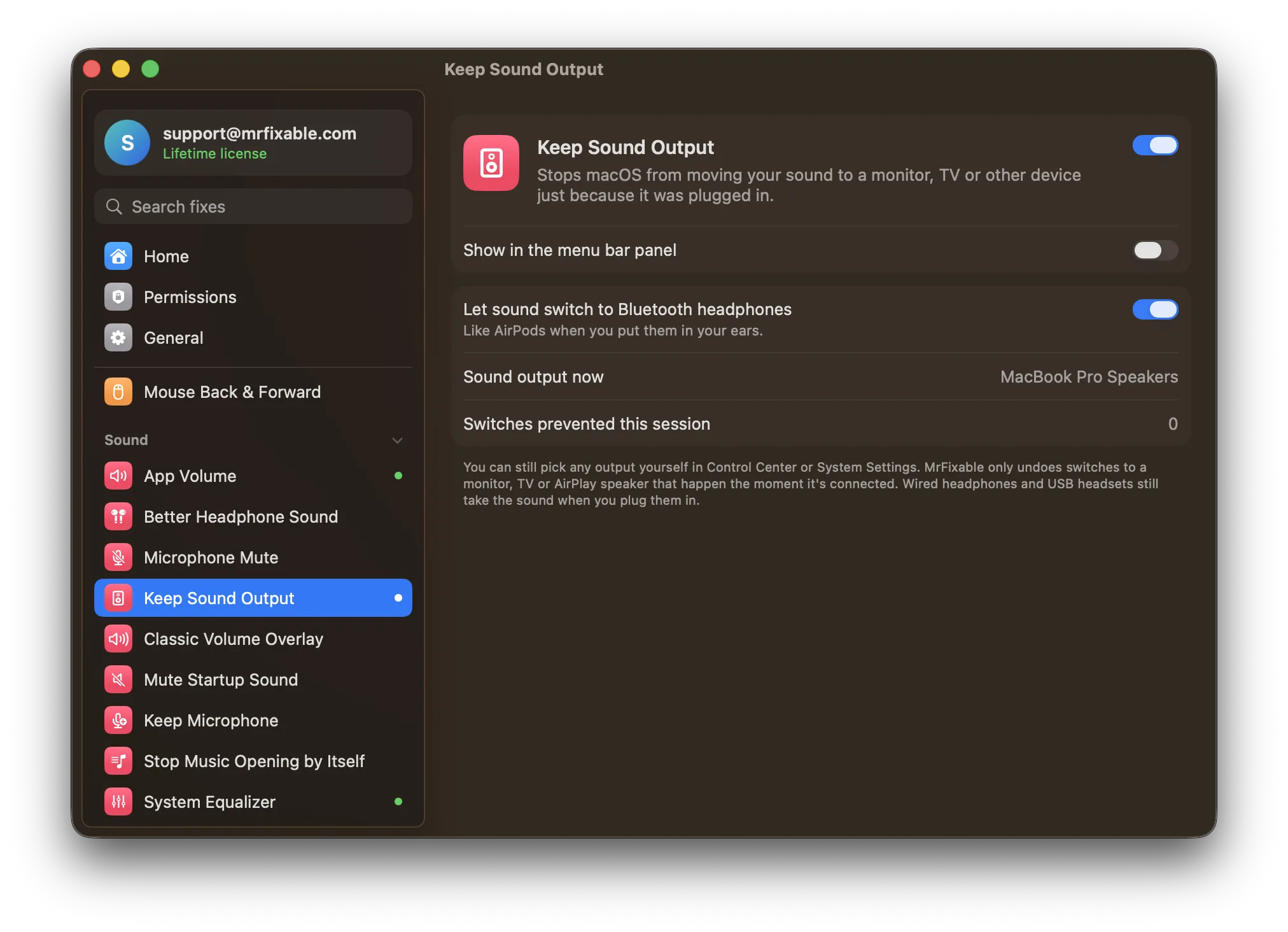1288x932 pixels.
Task: Click the magnifier icon in Search fixes
Action: point(114,206)
